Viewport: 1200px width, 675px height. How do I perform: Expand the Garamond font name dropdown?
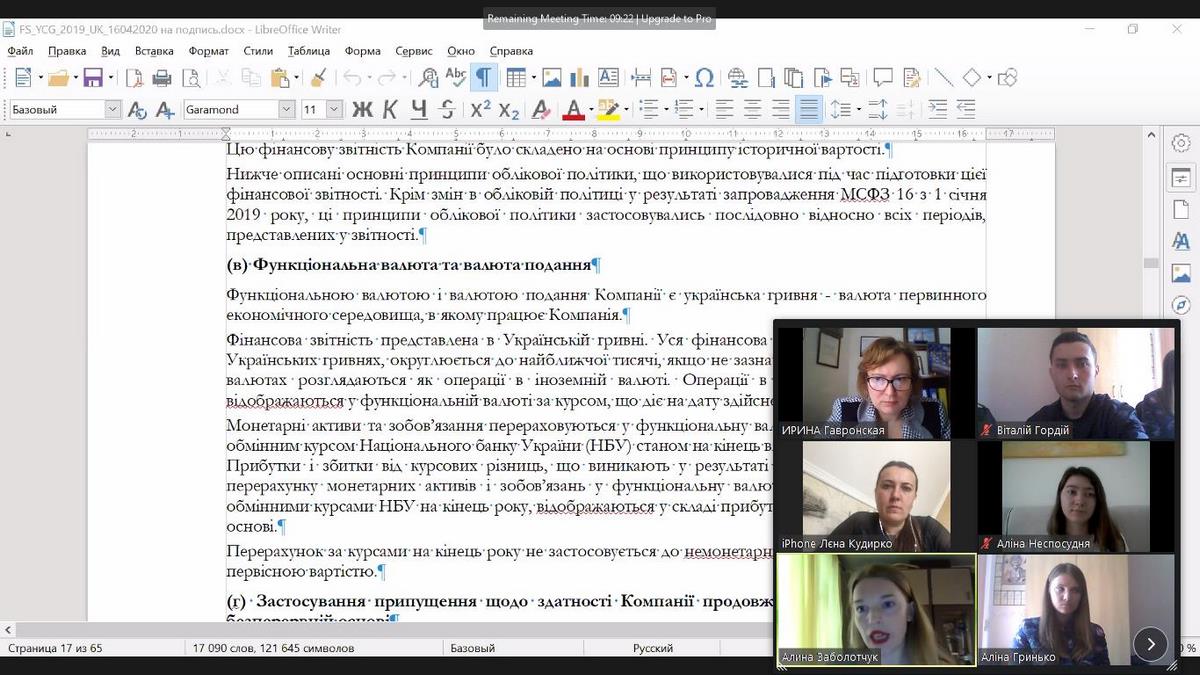(x=287, y=109)
